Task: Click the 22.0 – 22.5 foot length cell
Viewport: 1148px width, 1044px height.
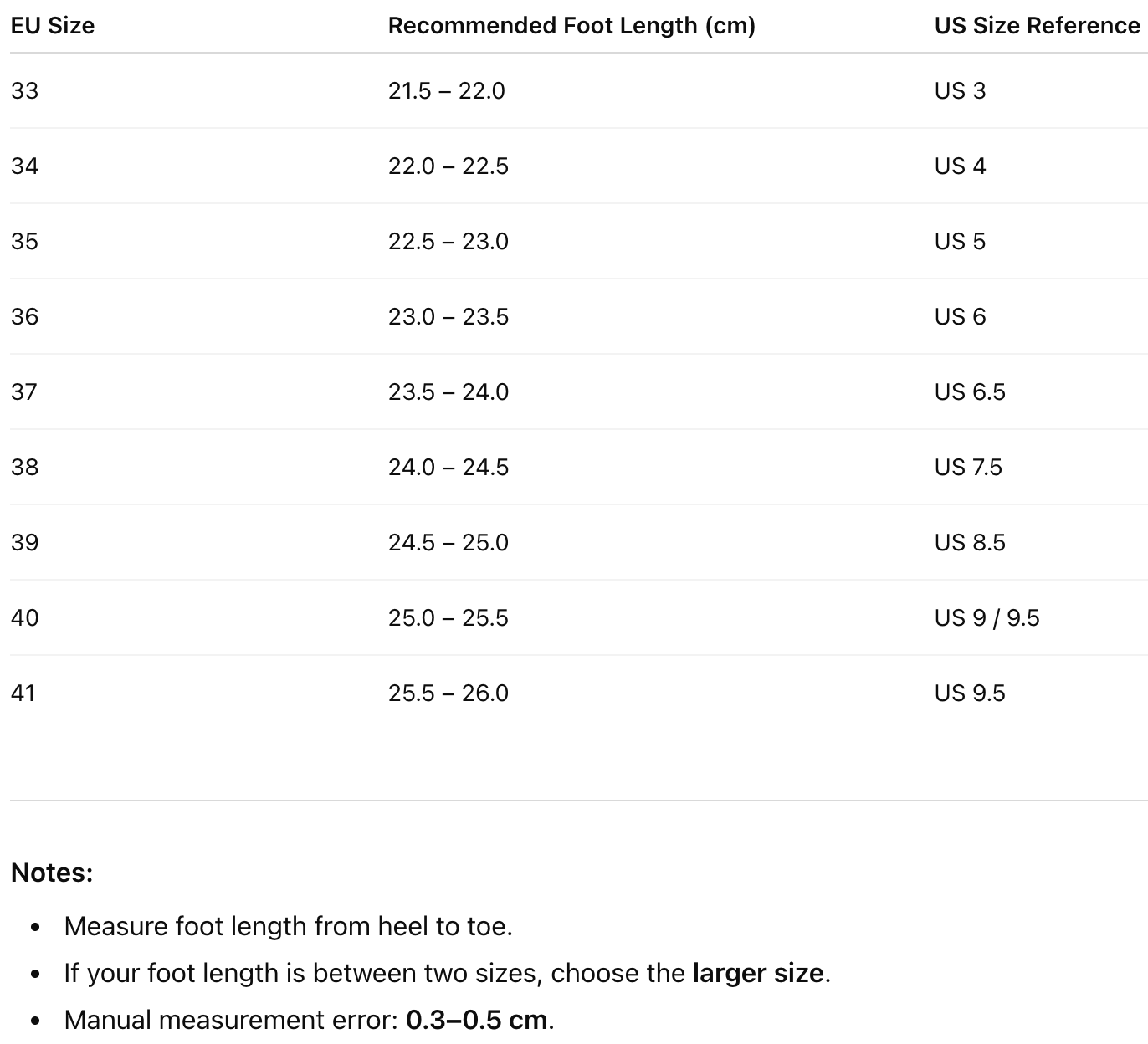Action: [448, 166]
